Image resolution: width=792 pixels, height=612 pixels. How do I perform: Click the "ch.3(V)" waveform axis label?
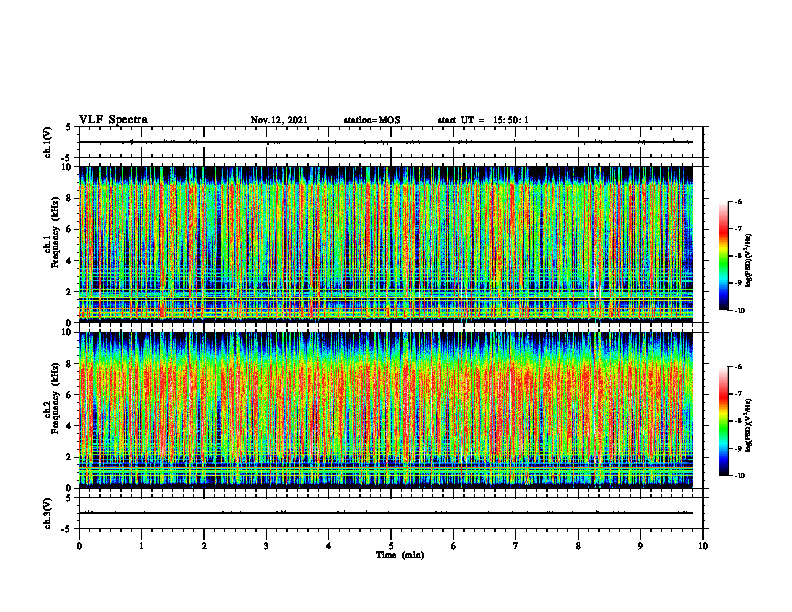(48, 513)
